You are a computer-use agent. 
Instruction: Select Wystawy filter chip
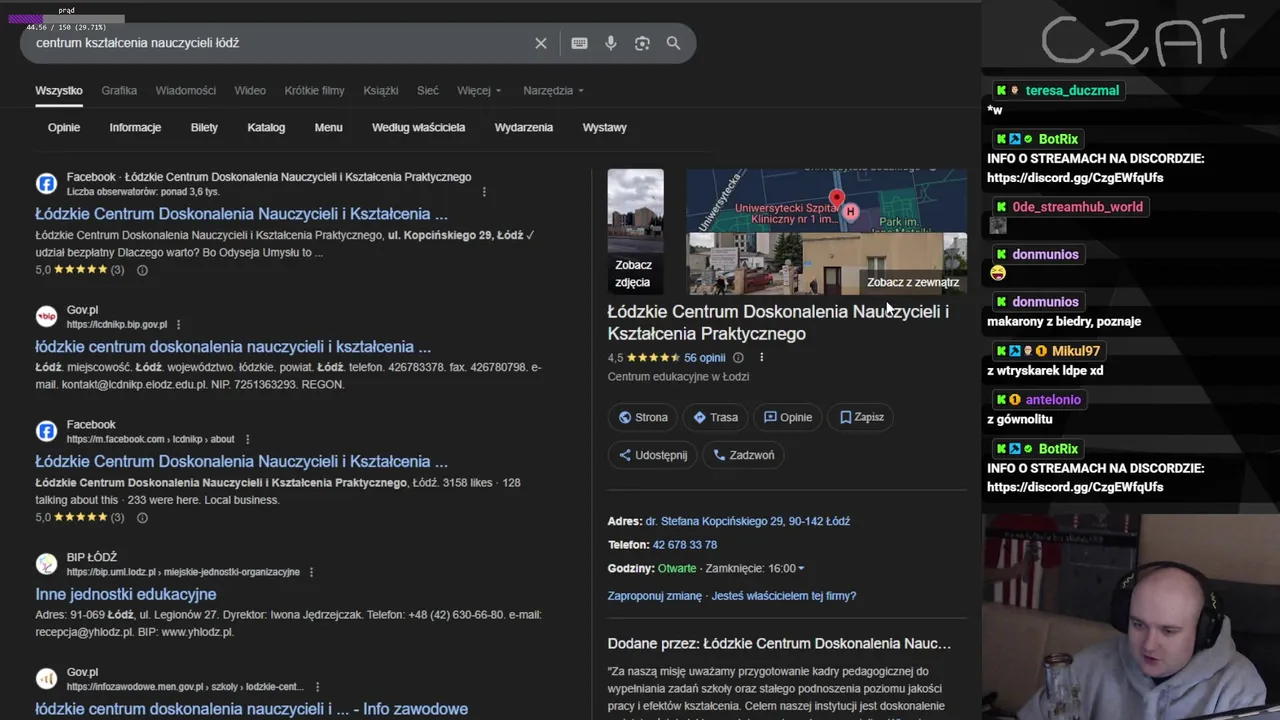(605, 127)
